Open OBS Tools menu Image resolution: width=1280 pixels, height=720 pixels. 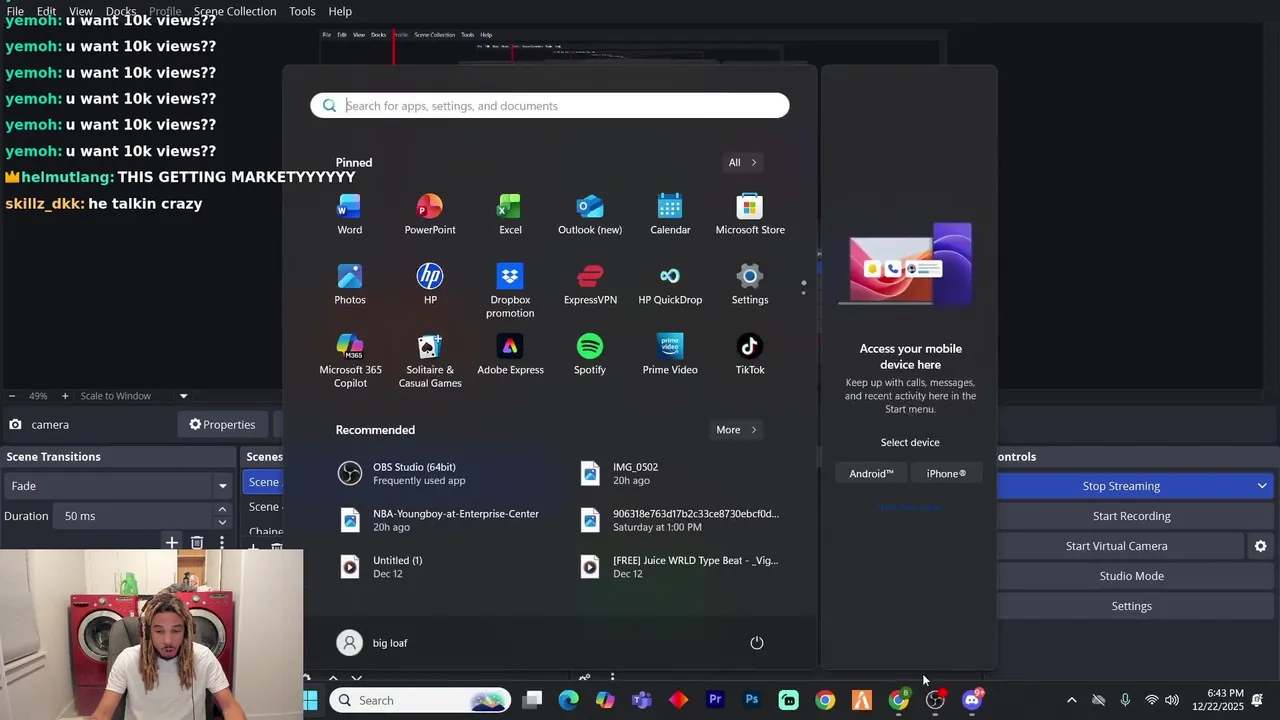(302, 11)
